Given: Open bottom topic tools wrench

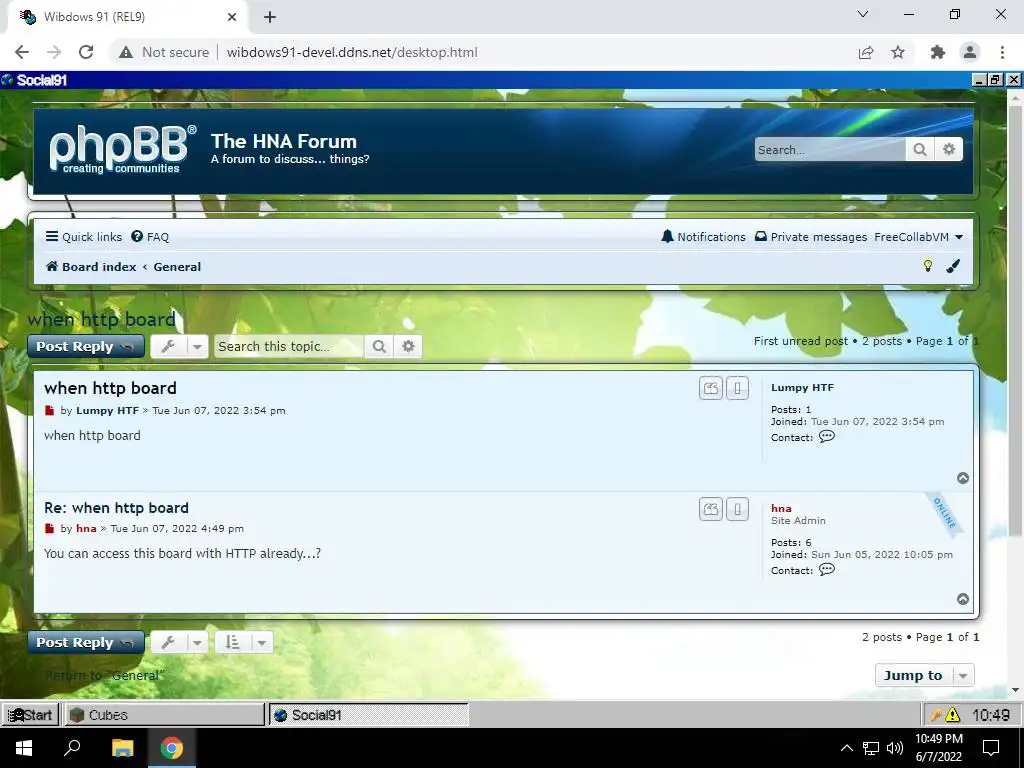Looking at the screenshot, I should 168,643.
